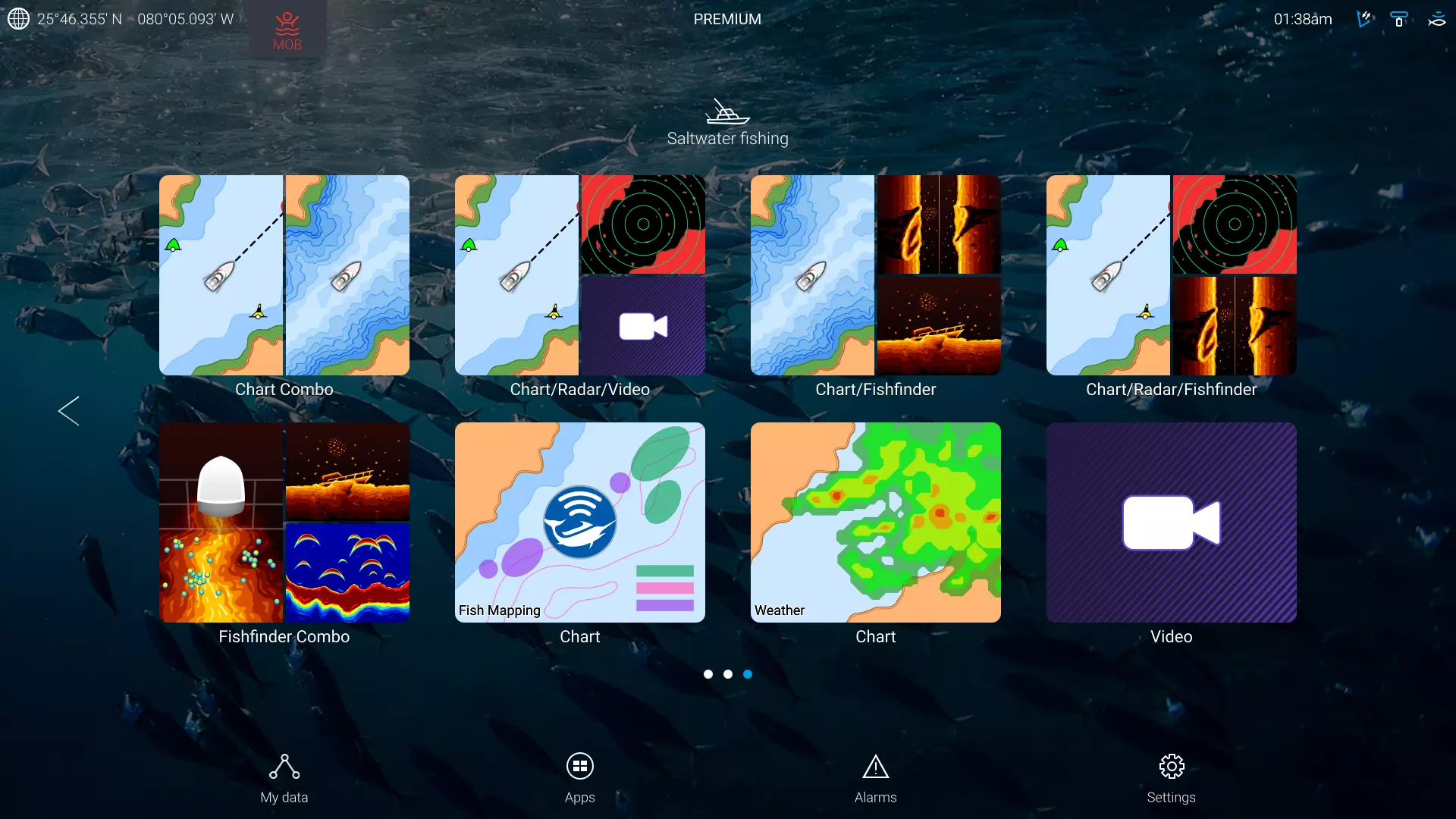
Task: Select third page indicator dot
Action: tap(748, 674)
